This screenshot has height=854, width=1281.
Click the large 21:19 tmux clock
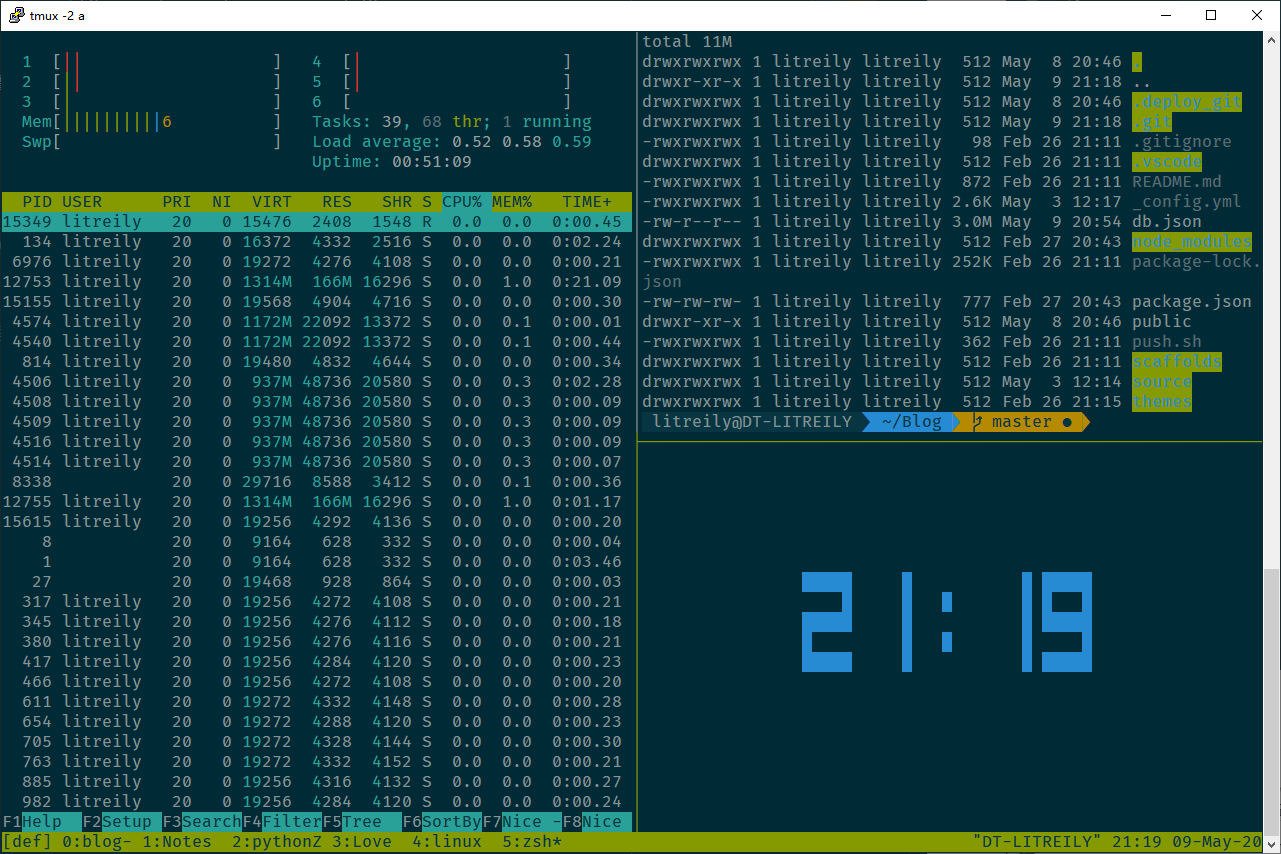click(945, 621)
